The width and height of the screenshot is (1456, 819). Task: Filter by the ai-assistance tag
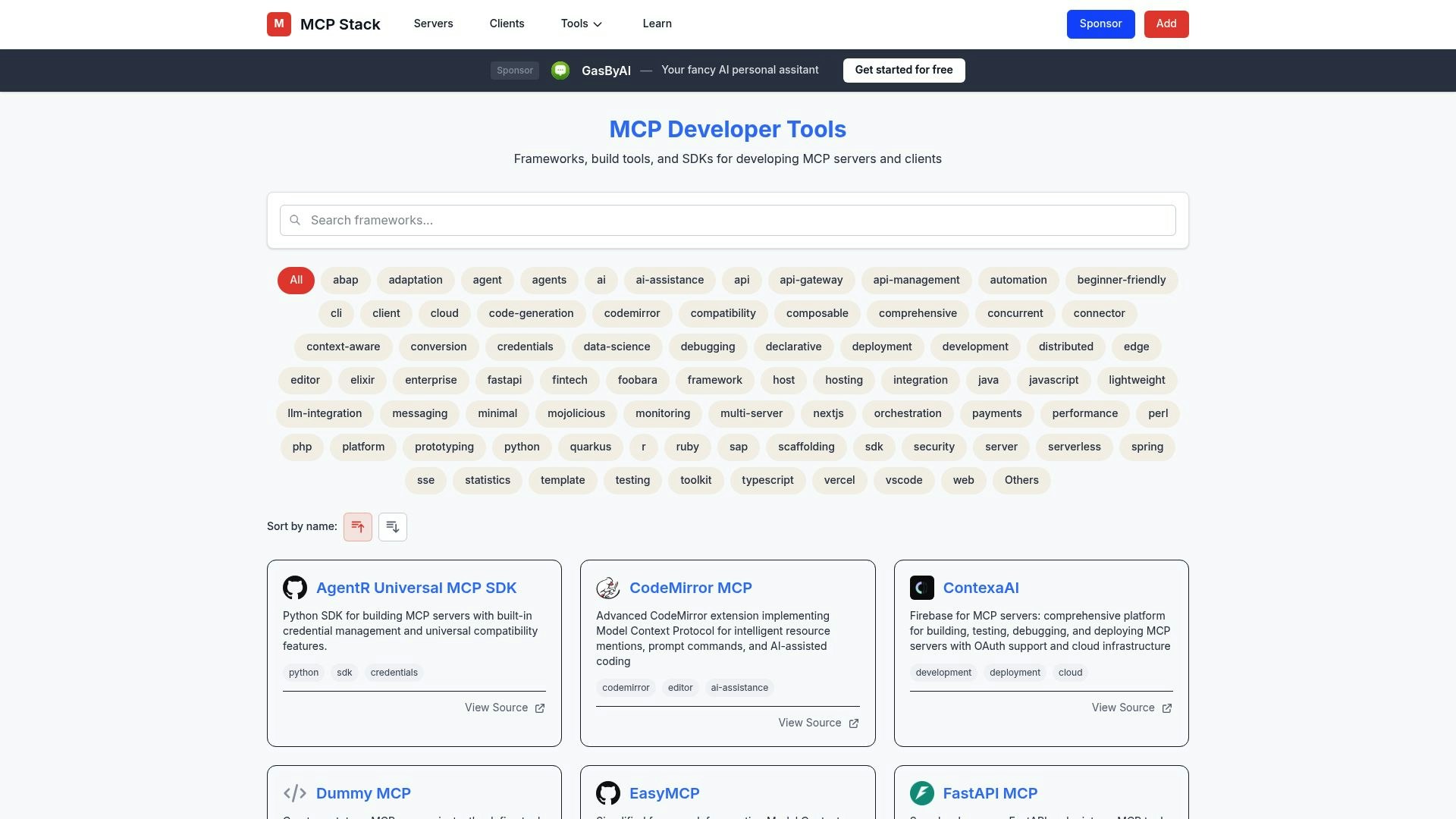point(670,281)
